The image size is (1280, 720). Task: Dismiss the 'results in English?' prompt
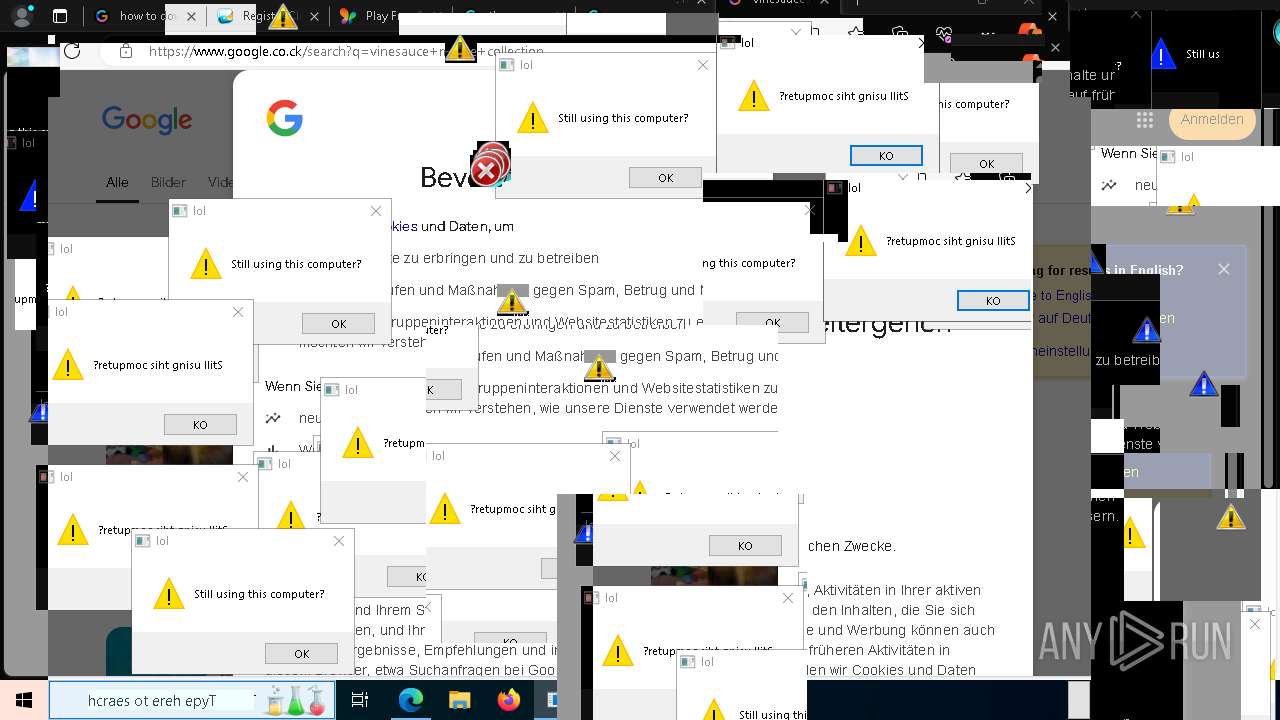1224,269
